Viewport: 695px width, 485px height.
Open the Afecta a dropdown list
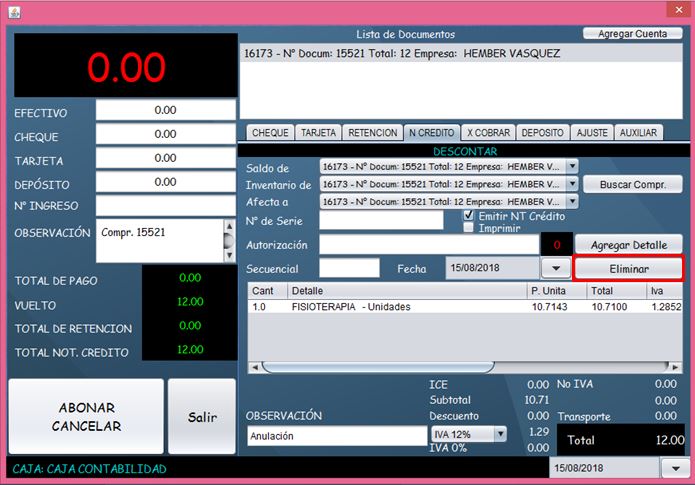click(572, 201)
